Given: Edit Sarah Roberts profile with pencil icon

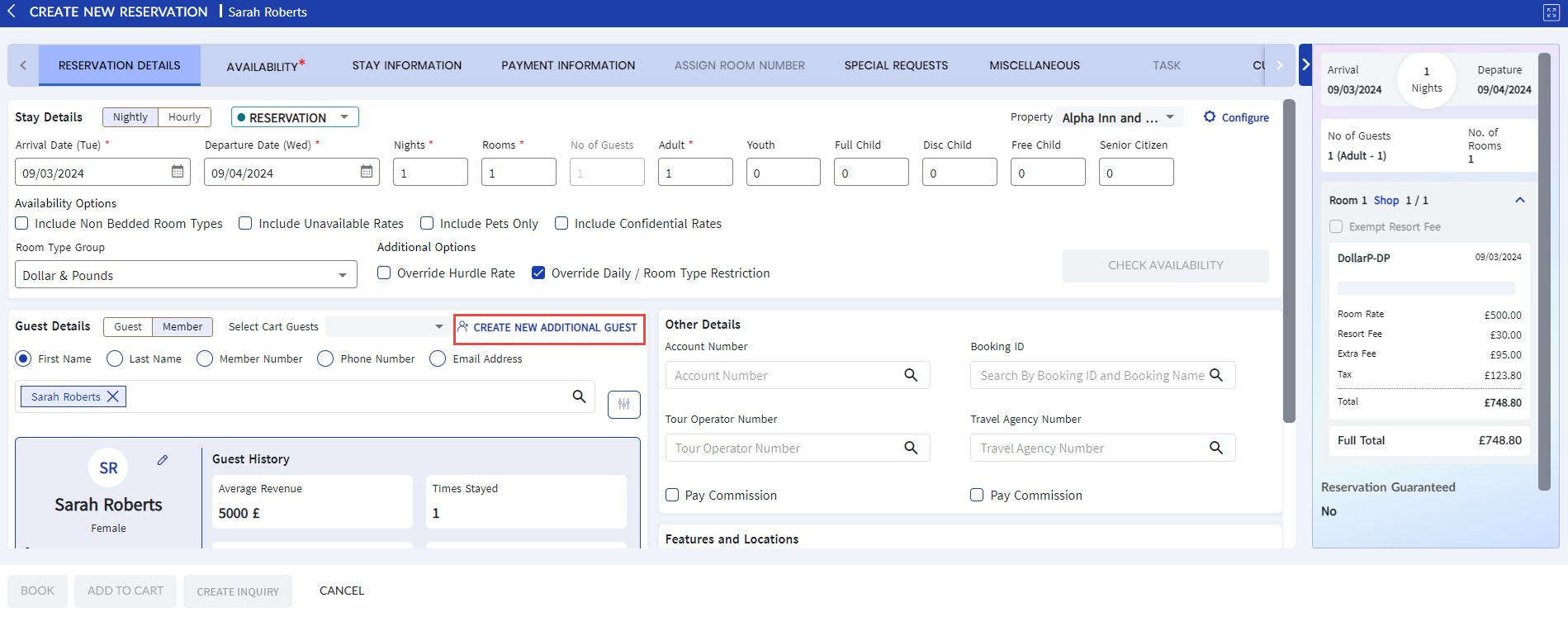Looking at the screenshot, I should click(163, 460).
